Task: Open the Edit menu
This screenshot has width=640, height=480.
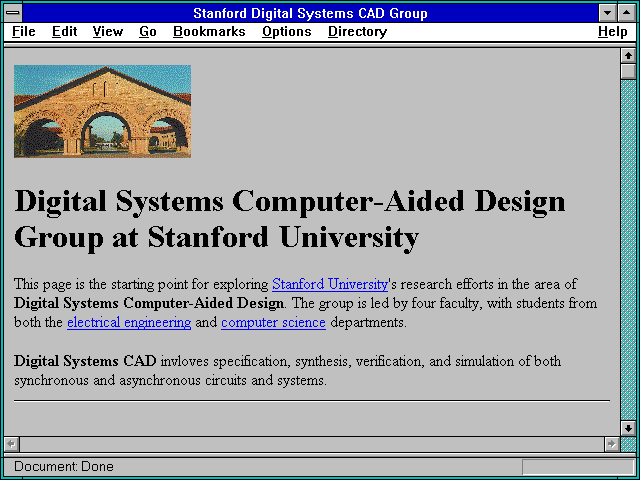Action: coord(64,32)
